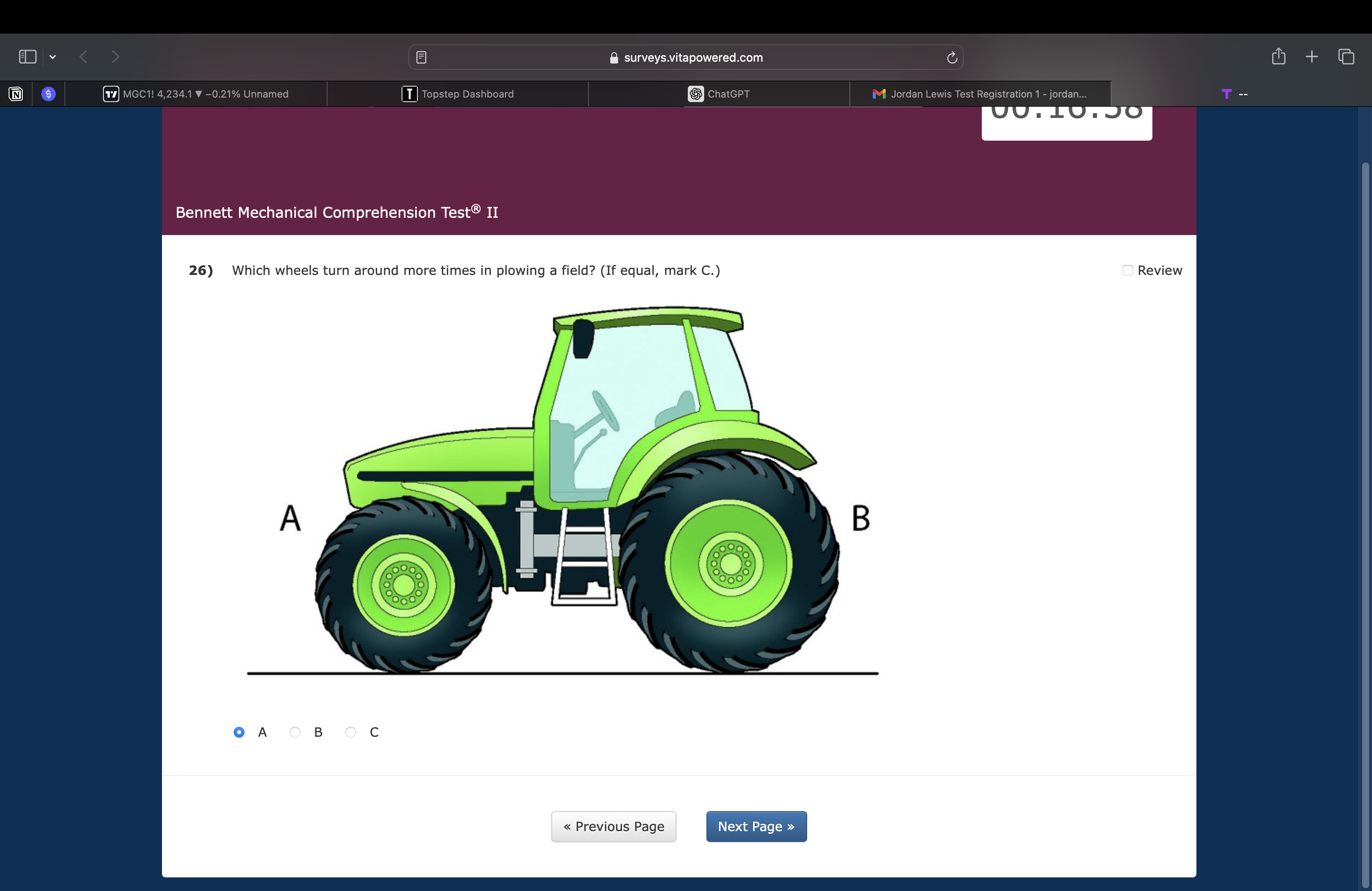Click the Reader view icon in address bar

421,57
